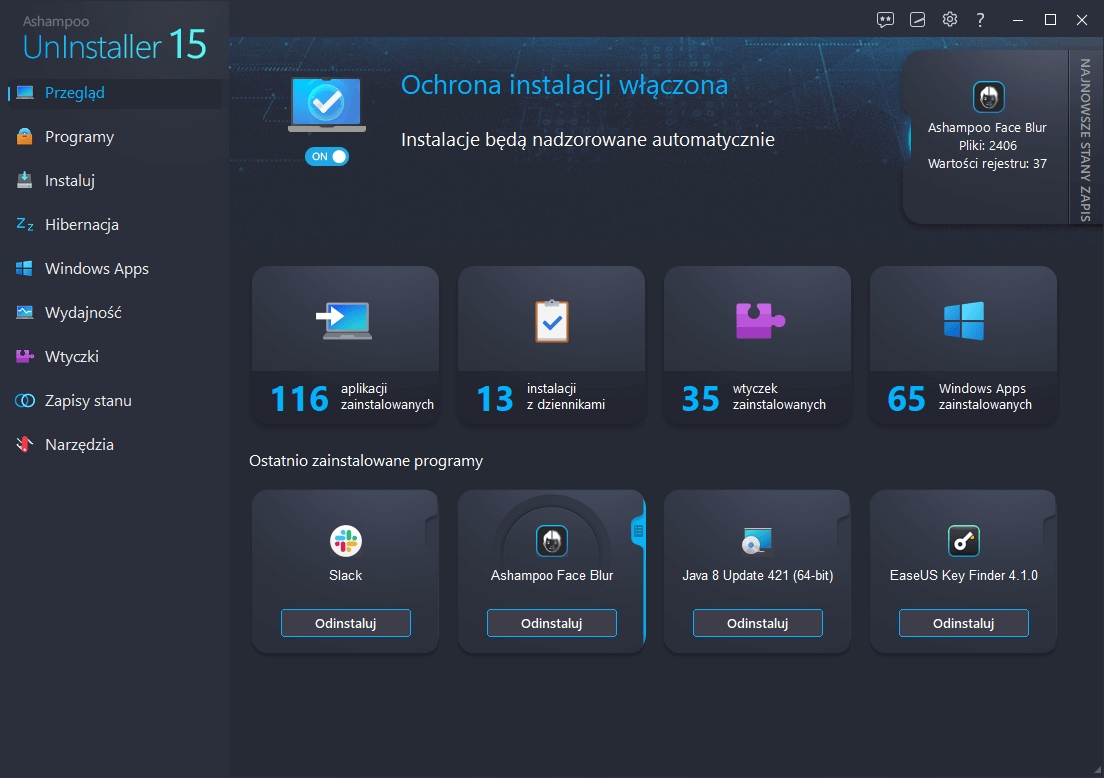Click the window resize grip corner

[1098, 772]
